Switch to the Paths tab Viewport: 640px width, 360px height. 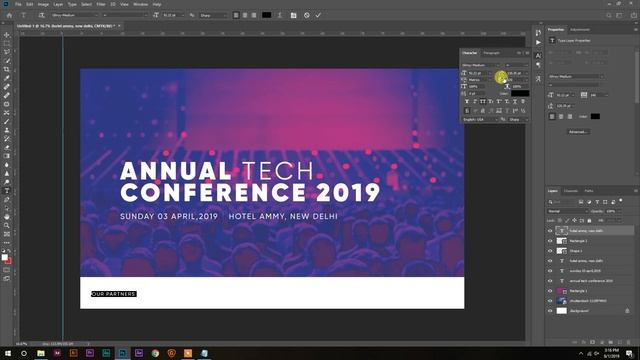pyautogui.click(x=589, y=191)
